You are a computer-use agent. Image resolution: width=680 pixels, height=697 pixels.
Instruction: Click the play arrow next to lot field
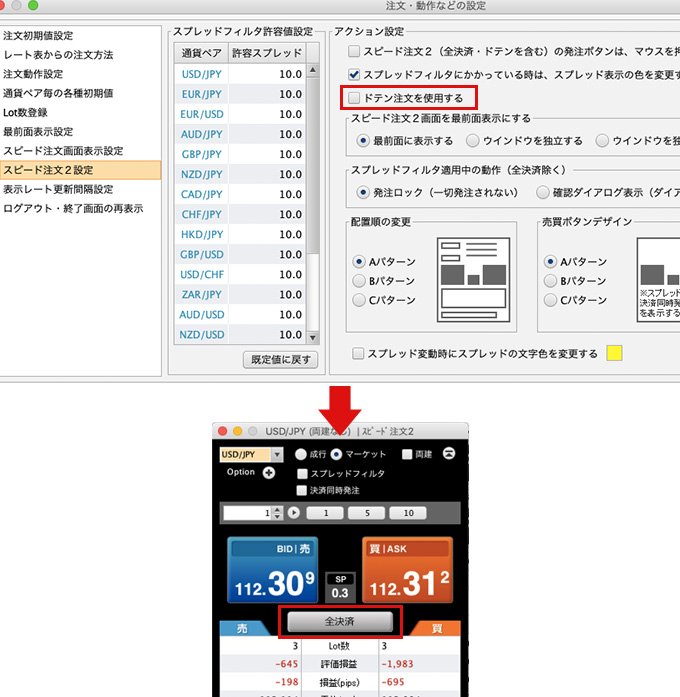[294, 513]
